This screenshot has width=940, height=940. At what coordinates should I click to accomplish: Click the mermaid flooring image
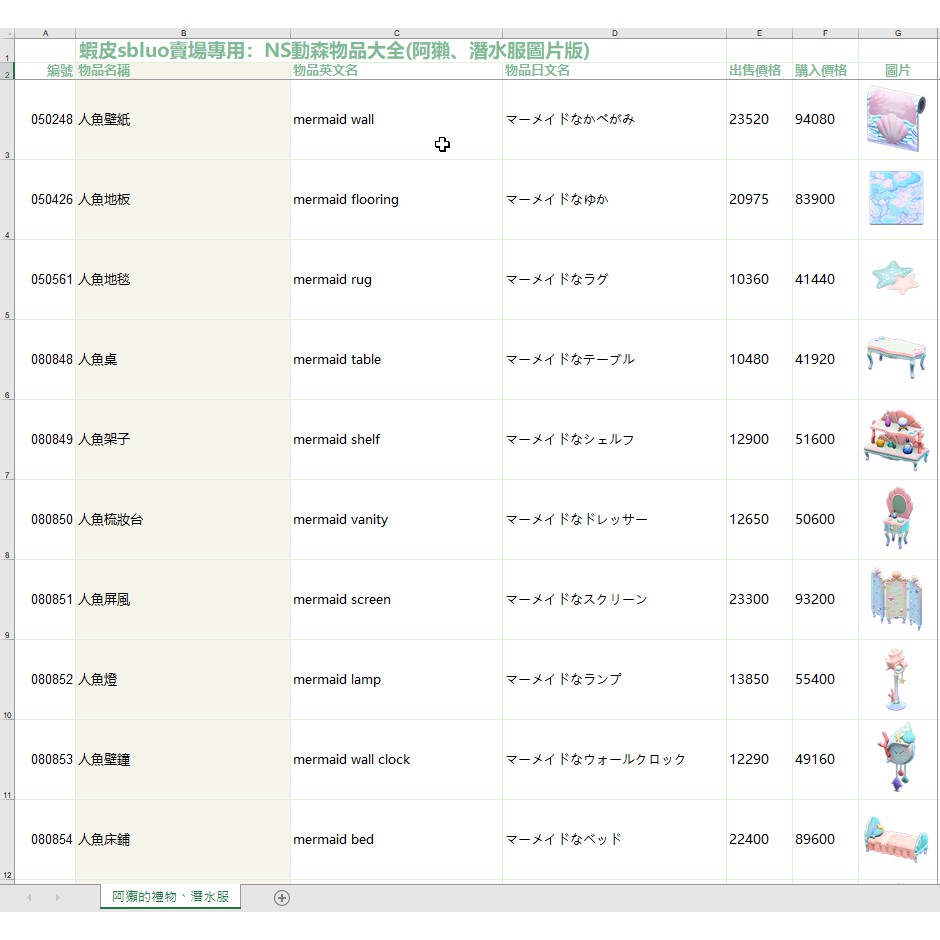[897, 198]
